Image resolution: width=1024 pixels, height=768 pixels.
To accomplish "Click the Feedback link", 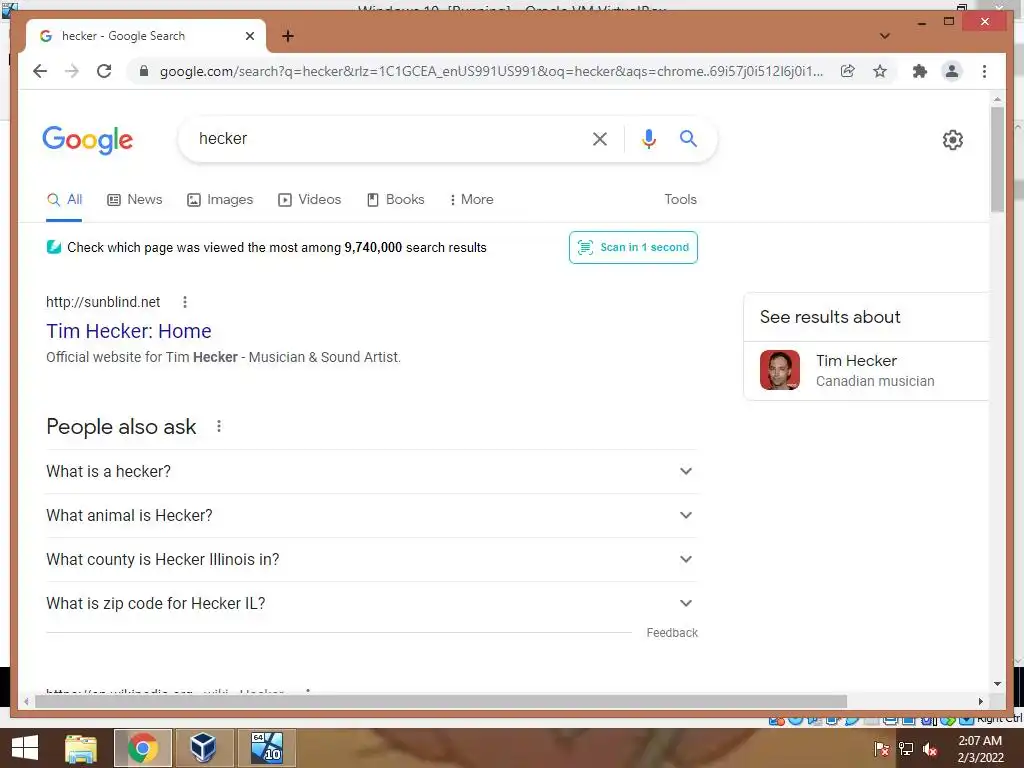I will [x=672, y=633].
